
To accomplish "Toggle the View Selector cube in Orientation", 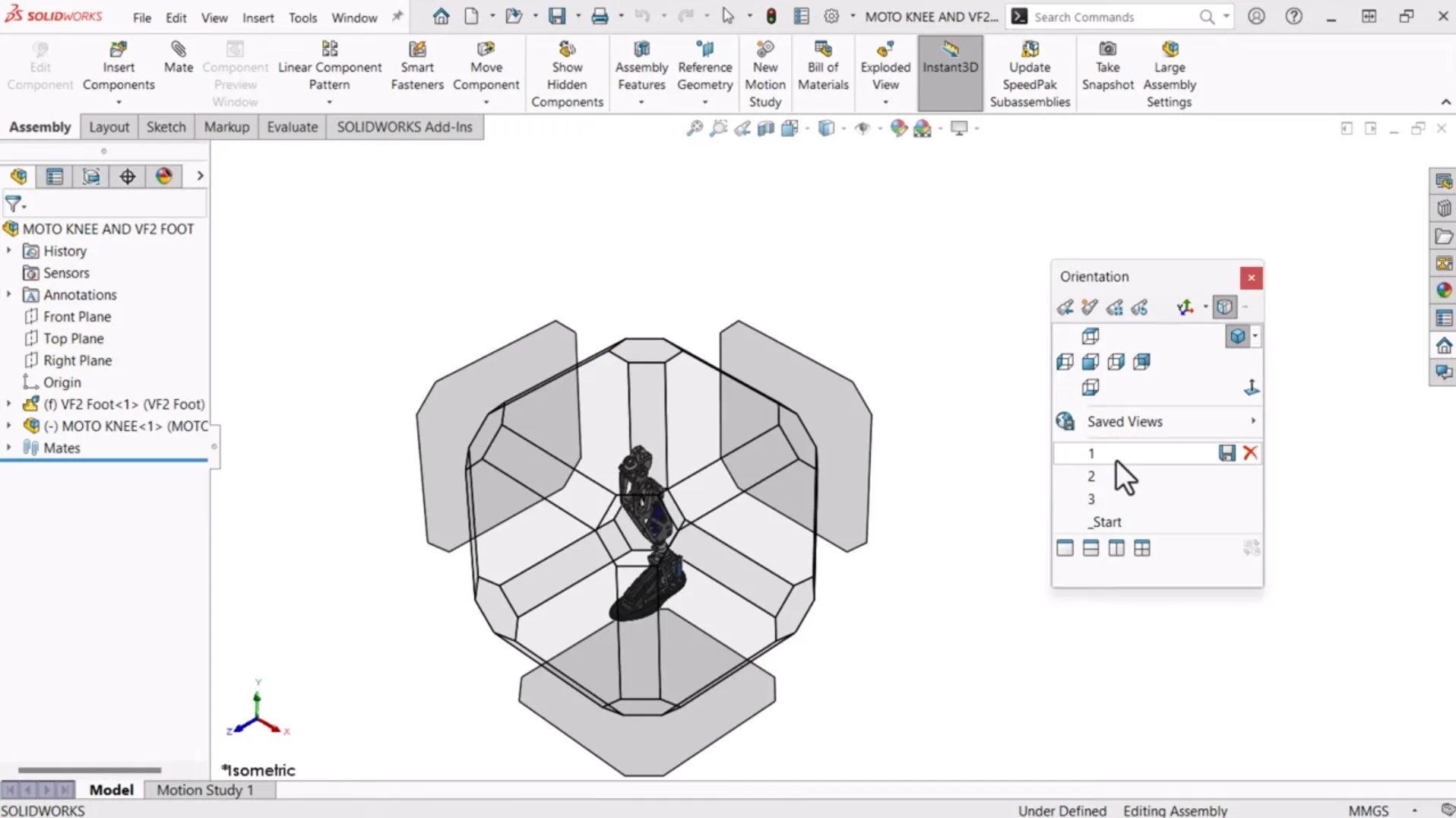I will point(1224,307).
